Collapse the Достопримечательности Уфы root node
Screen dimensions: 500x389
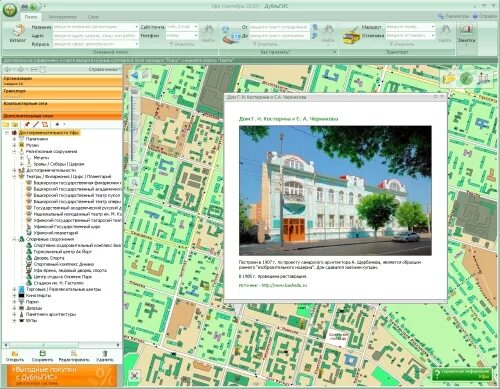pos(7,133)
